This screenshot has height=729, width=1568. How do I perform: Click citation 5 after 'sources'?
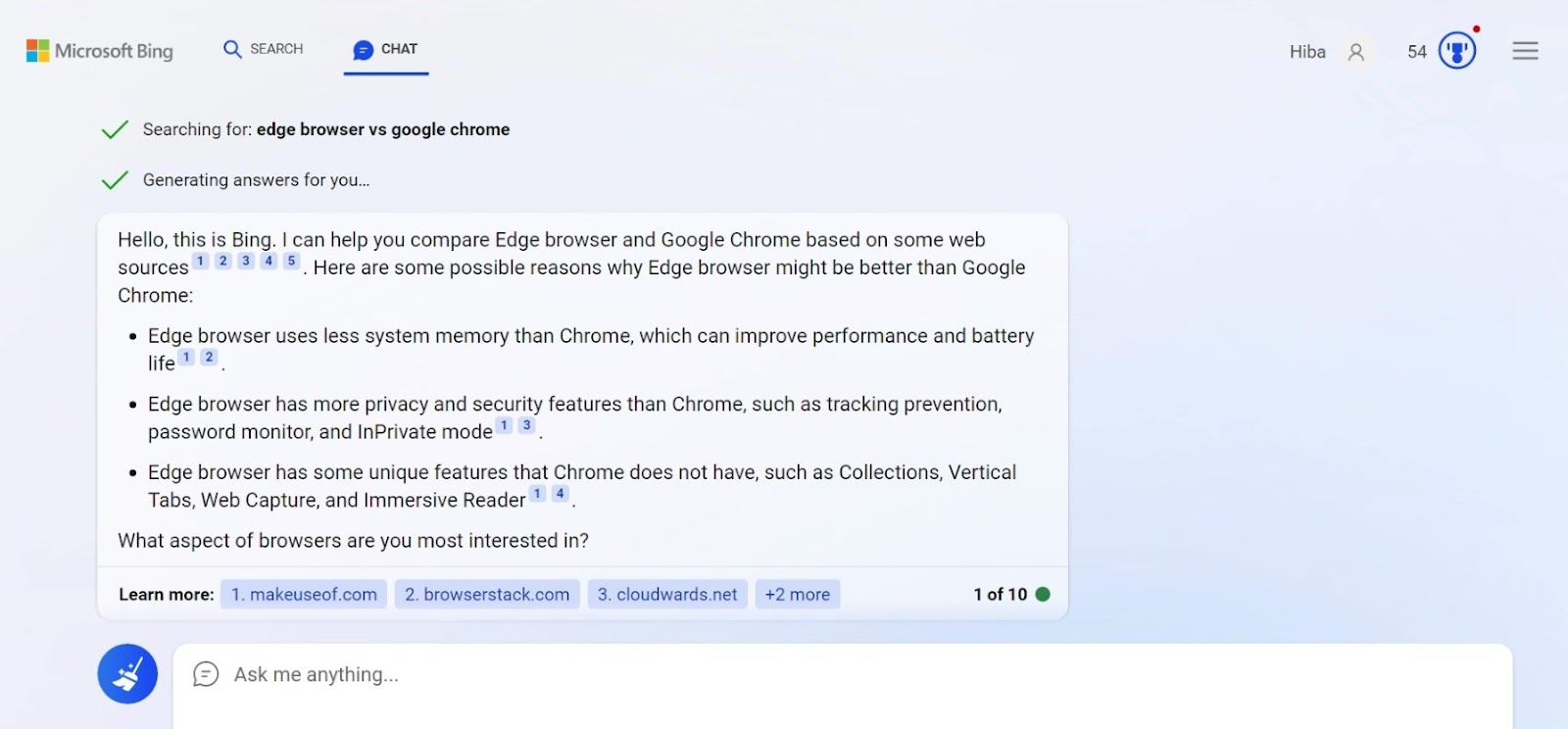tap(291, 261)
